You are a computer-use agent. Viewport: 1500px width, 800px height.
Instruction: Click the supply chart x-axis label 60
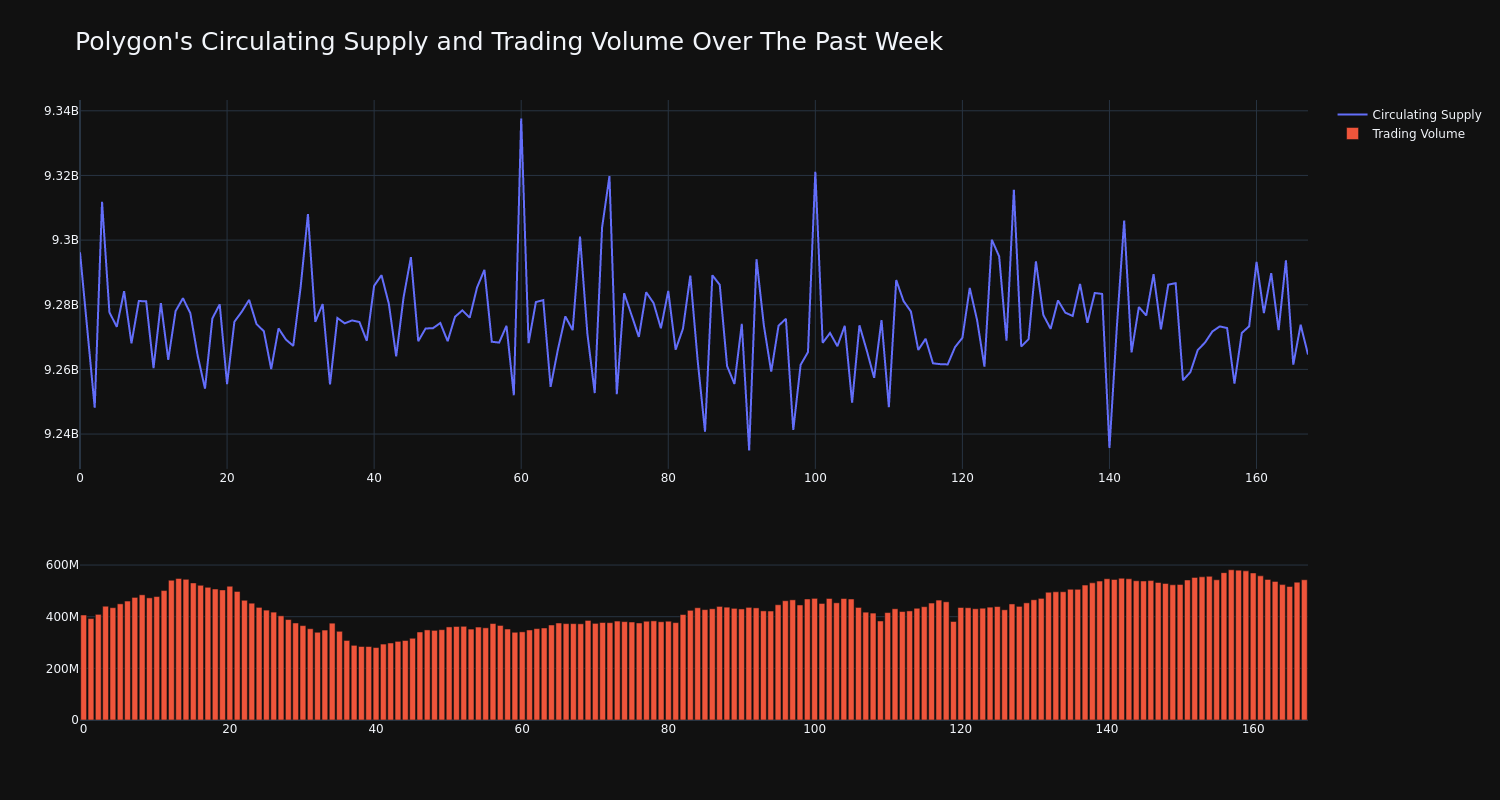point(521,478)
